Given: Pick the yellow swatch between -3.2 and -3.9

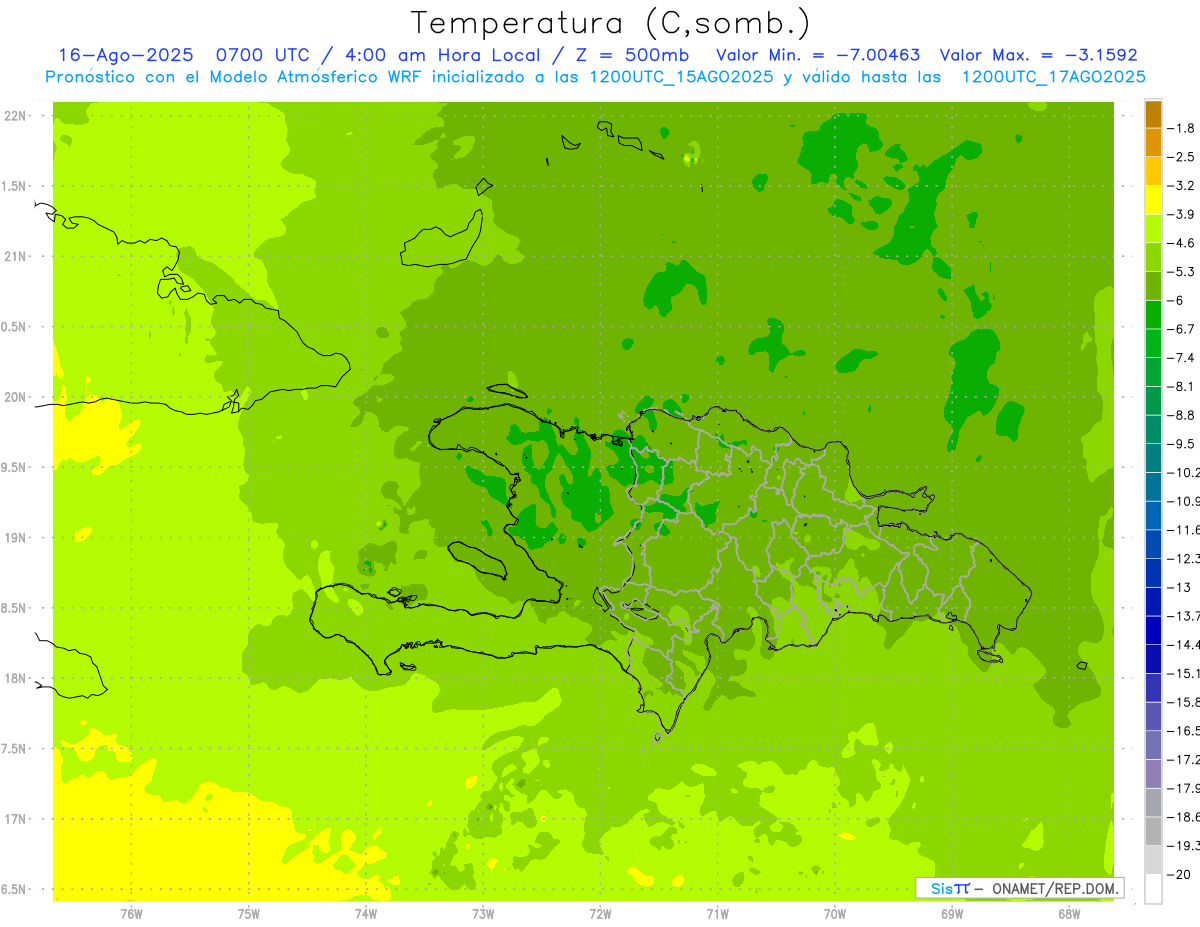Looking at the screenshot, I should pos(1153,200).
